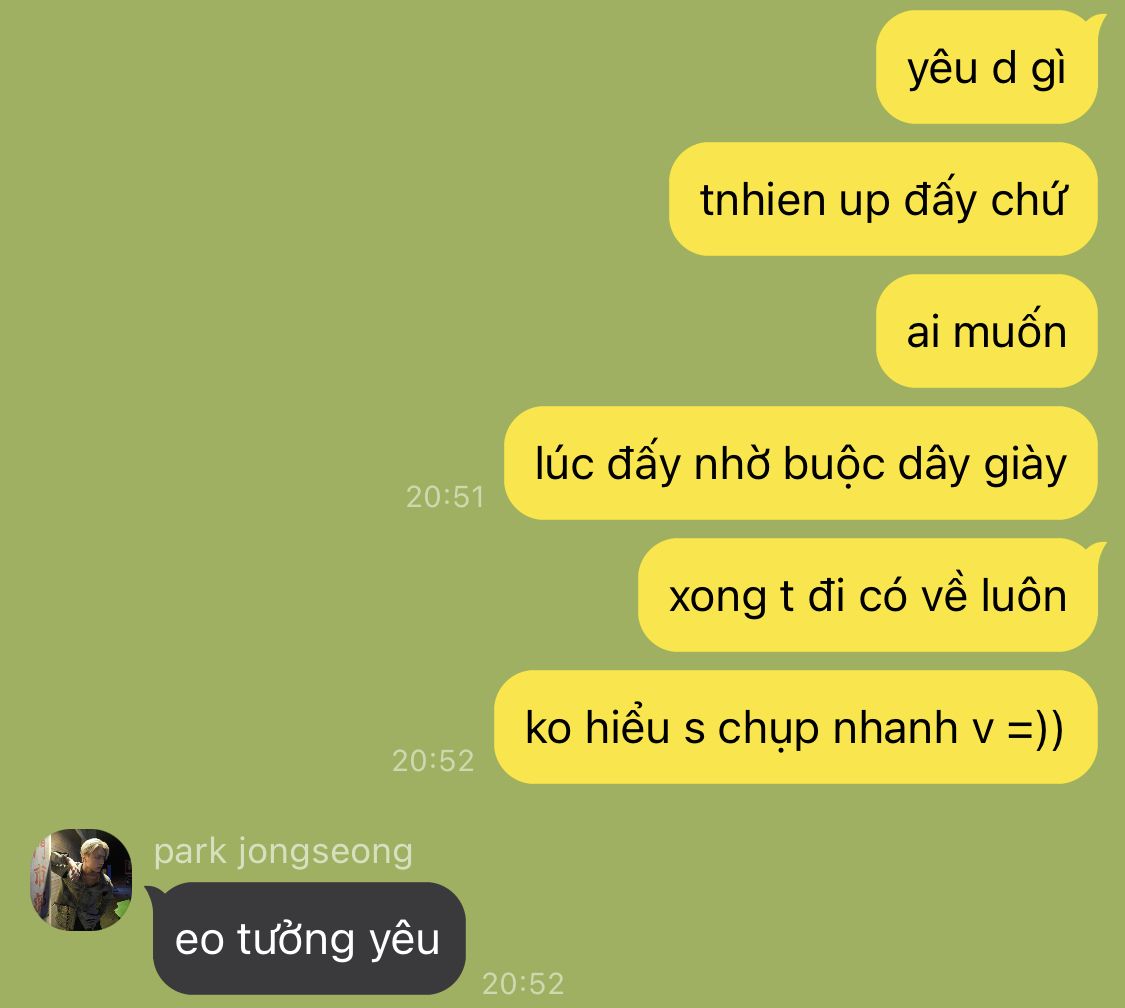Image resolution: width=1125 pixels, height=1008 pixels.
Task: Tap the sender name park jongseong
Action: click(x=283, y=852)
